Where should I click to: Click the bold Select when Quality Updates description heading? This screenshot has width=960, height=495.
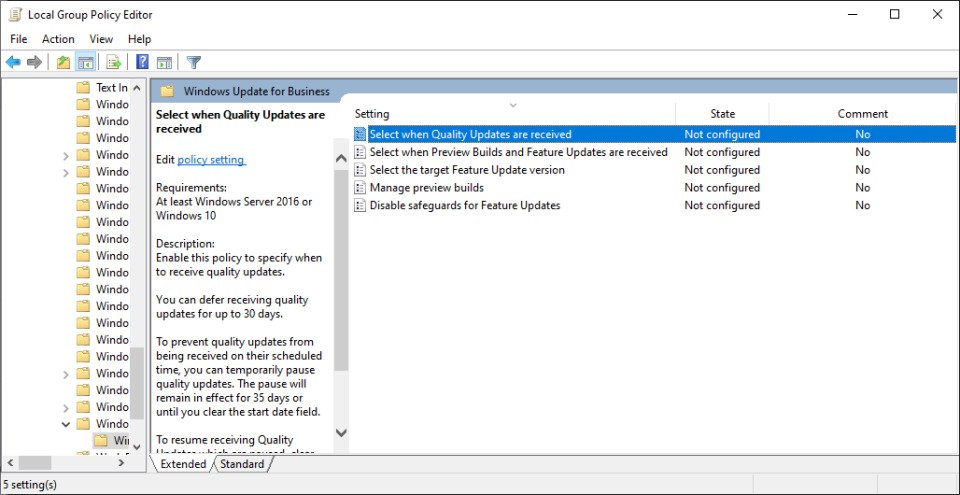click(x=241, y=121)
